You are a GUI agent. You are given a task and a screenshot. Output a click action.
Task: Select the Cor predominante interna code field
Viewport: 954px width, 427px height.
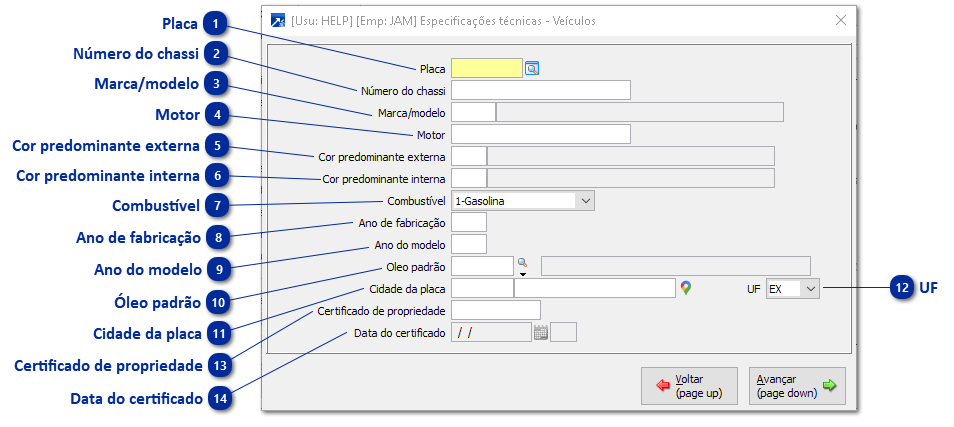(x=469, y=178)
